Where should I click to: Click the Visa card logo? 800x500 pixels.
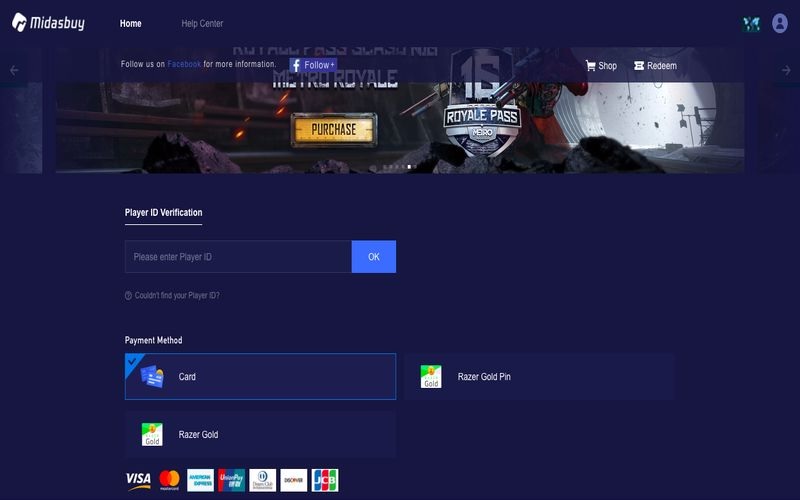pos(138,480)
